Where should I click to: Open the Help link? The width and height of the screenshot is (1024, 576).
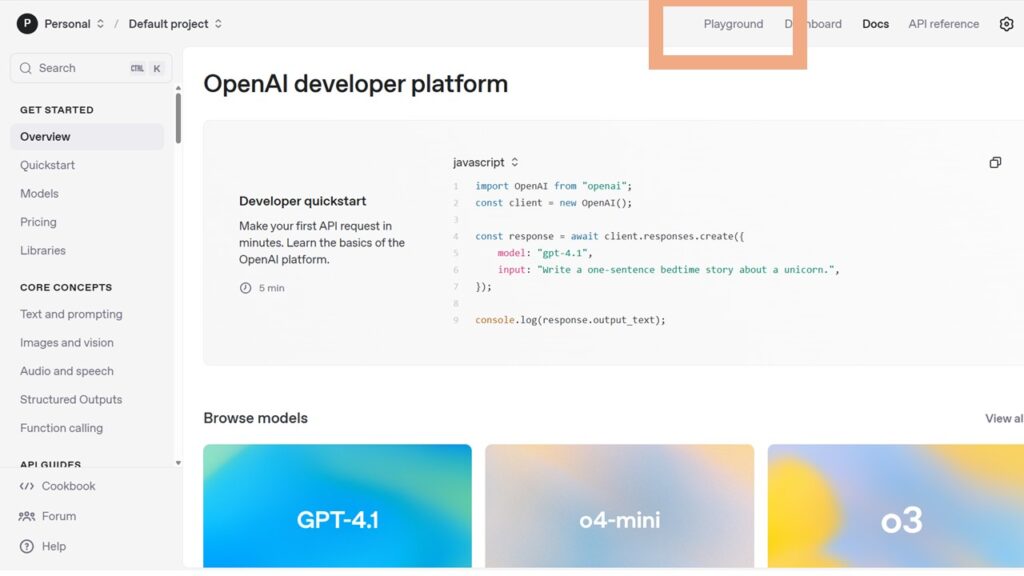54,547
